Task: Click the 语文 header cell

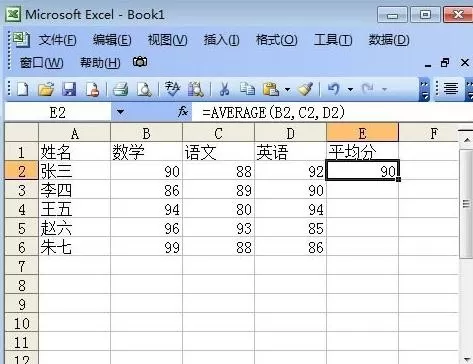Action: coord(219,152)
